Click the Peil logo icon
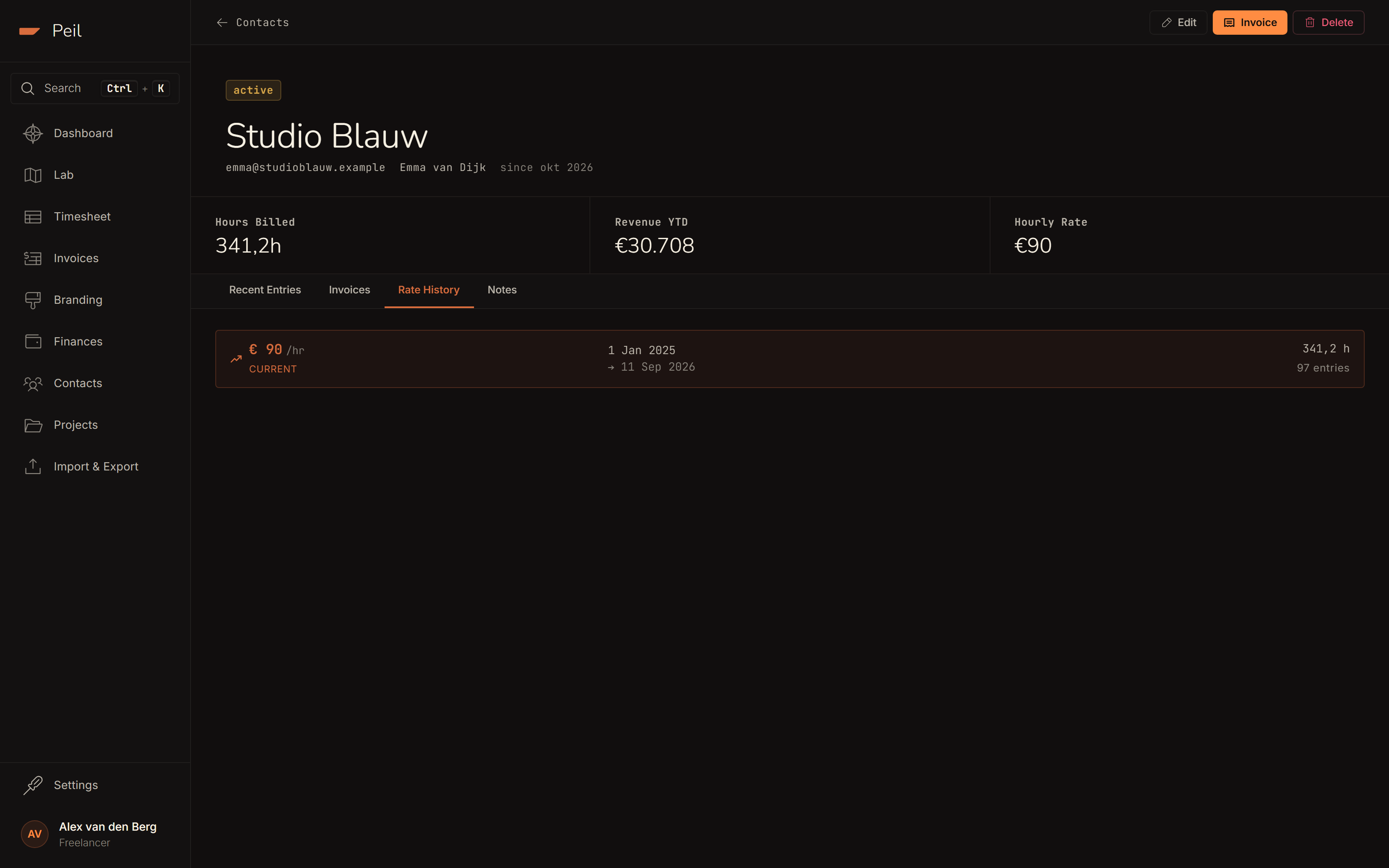 pos(29,31)
